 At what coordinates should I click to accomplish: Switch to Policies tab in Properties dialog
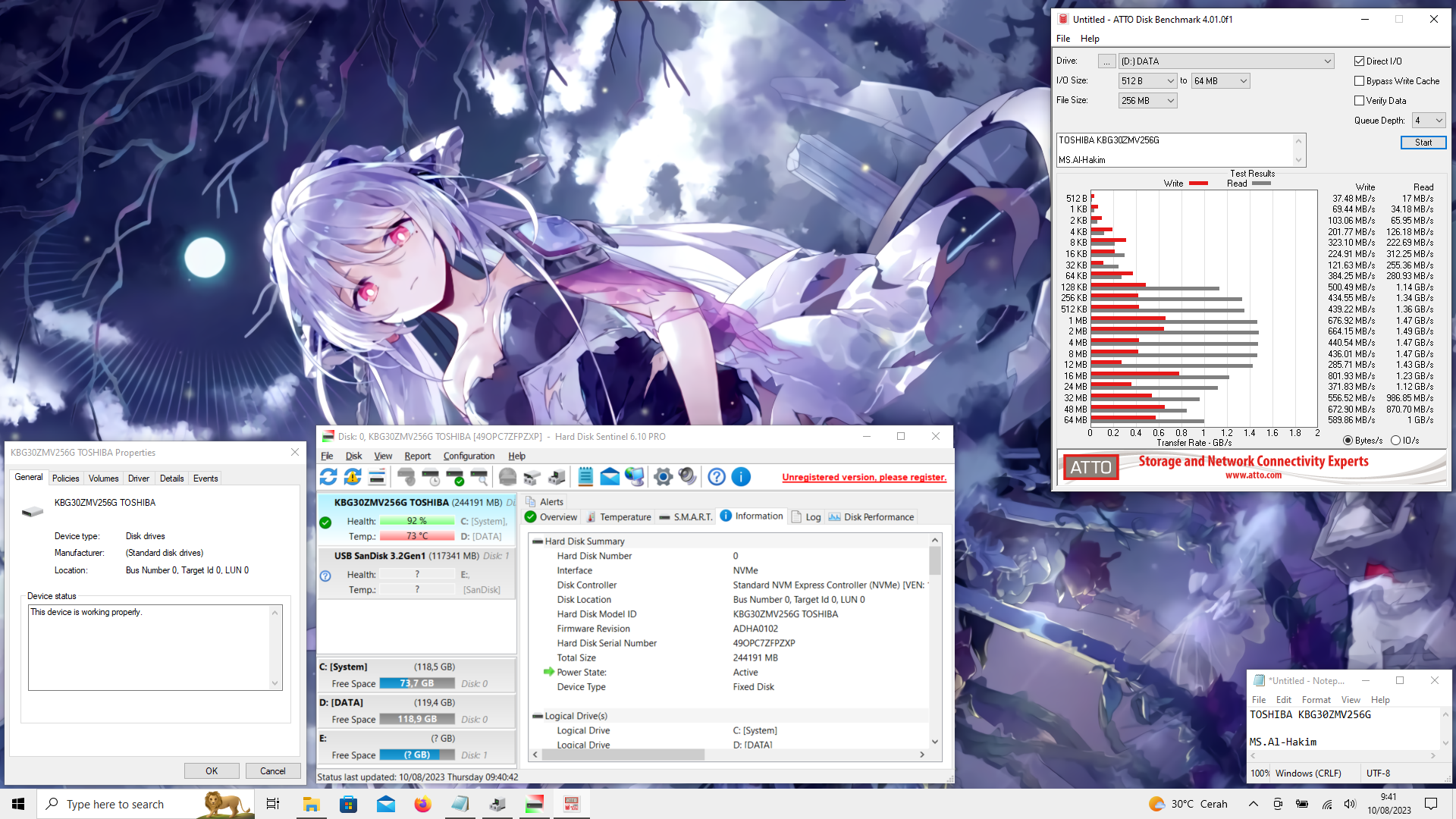(65, 479)
